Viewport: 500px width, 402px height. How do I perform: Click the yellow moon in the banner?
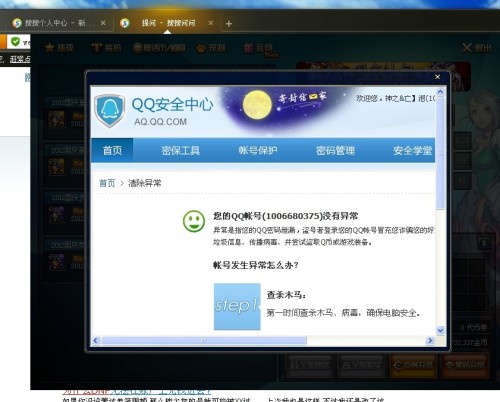pyautogui.click(x=257, y=105)
